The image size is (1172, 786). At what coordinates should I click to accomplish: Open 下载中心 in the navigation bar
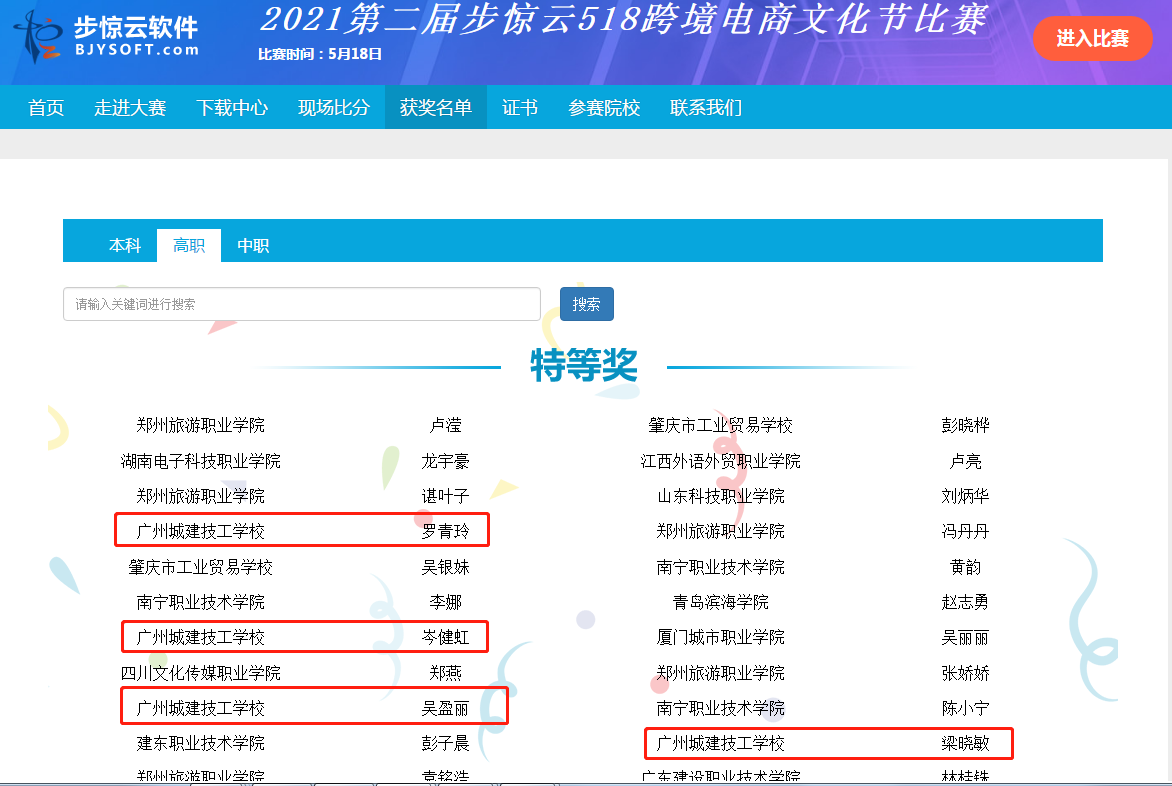[232, 108]
